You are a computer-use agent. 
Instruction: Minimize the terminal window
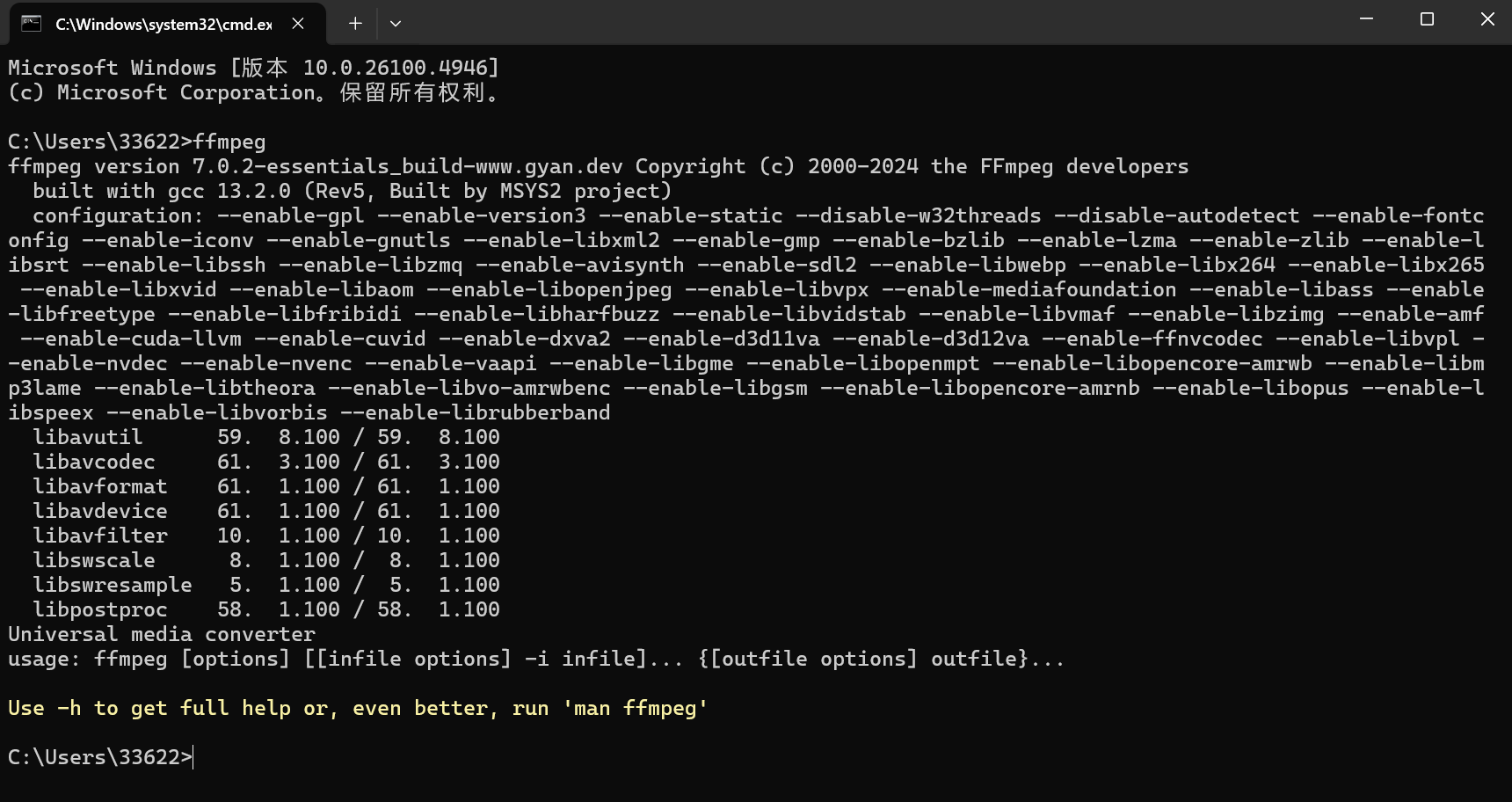(1366, 19)
